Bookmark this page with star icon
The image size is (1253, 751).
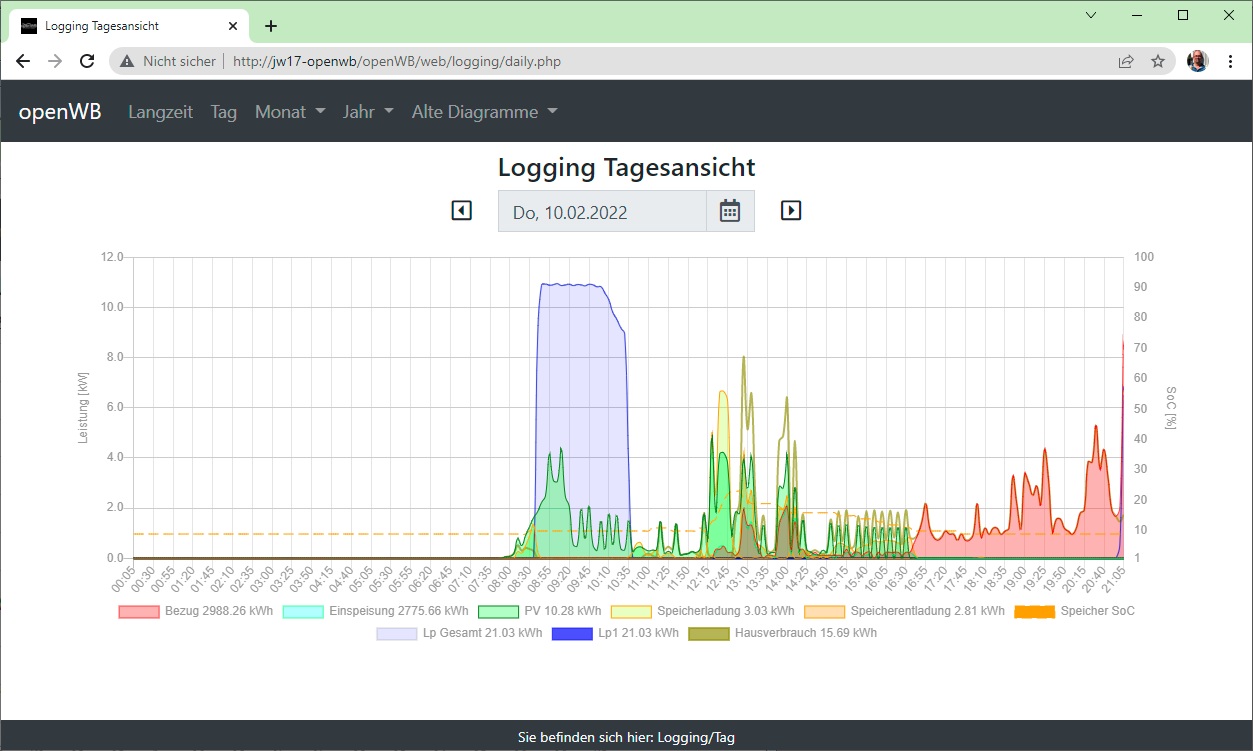(x=1158, y=61)
